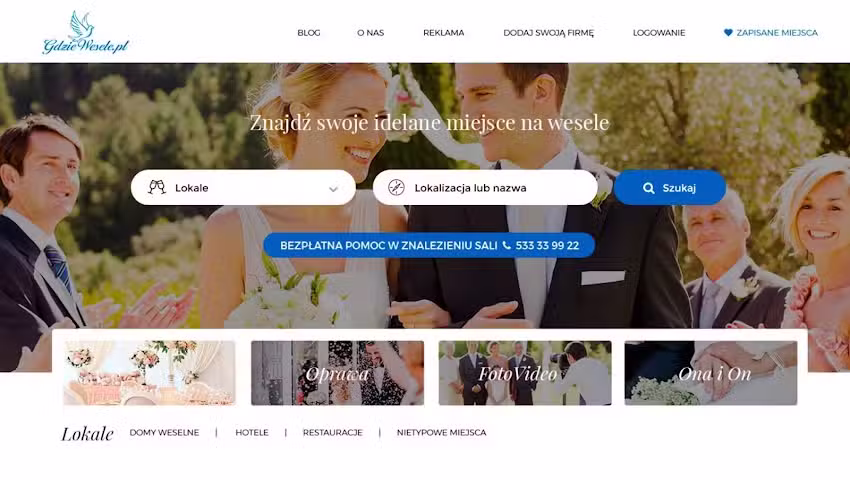The image size is (850, 480).
Task: Click the Lokalizacja lub nazwa input field
Action: [485, 188]
